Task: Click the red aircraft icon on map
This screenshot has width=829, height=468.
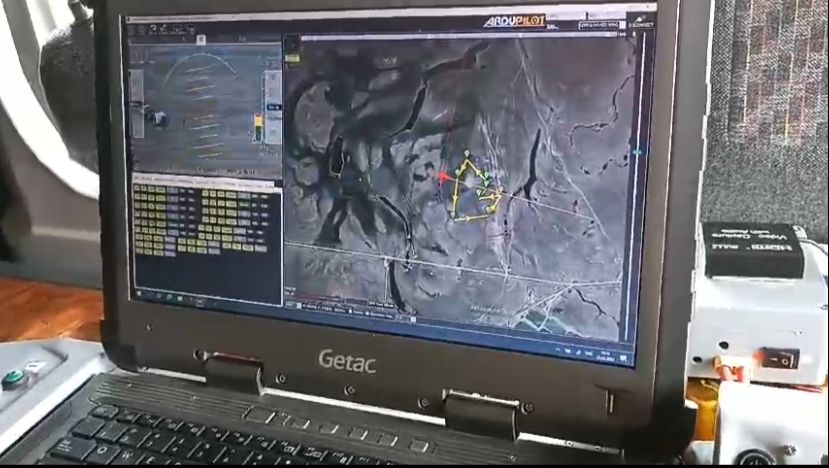Action: coord(443,176)
